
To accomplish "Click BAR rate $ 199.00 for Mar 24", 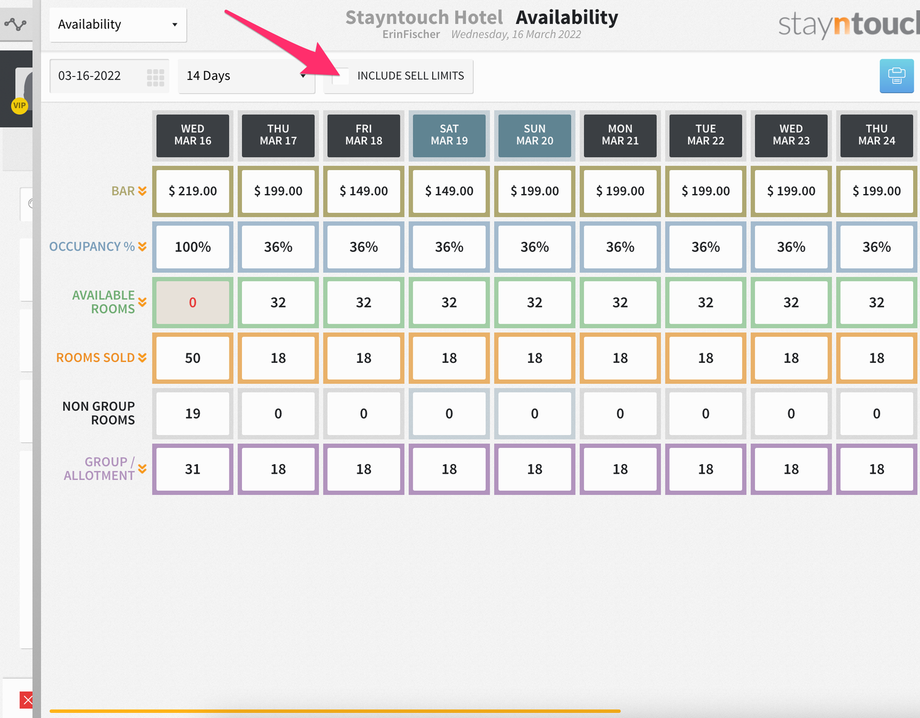I will point(877,191).
